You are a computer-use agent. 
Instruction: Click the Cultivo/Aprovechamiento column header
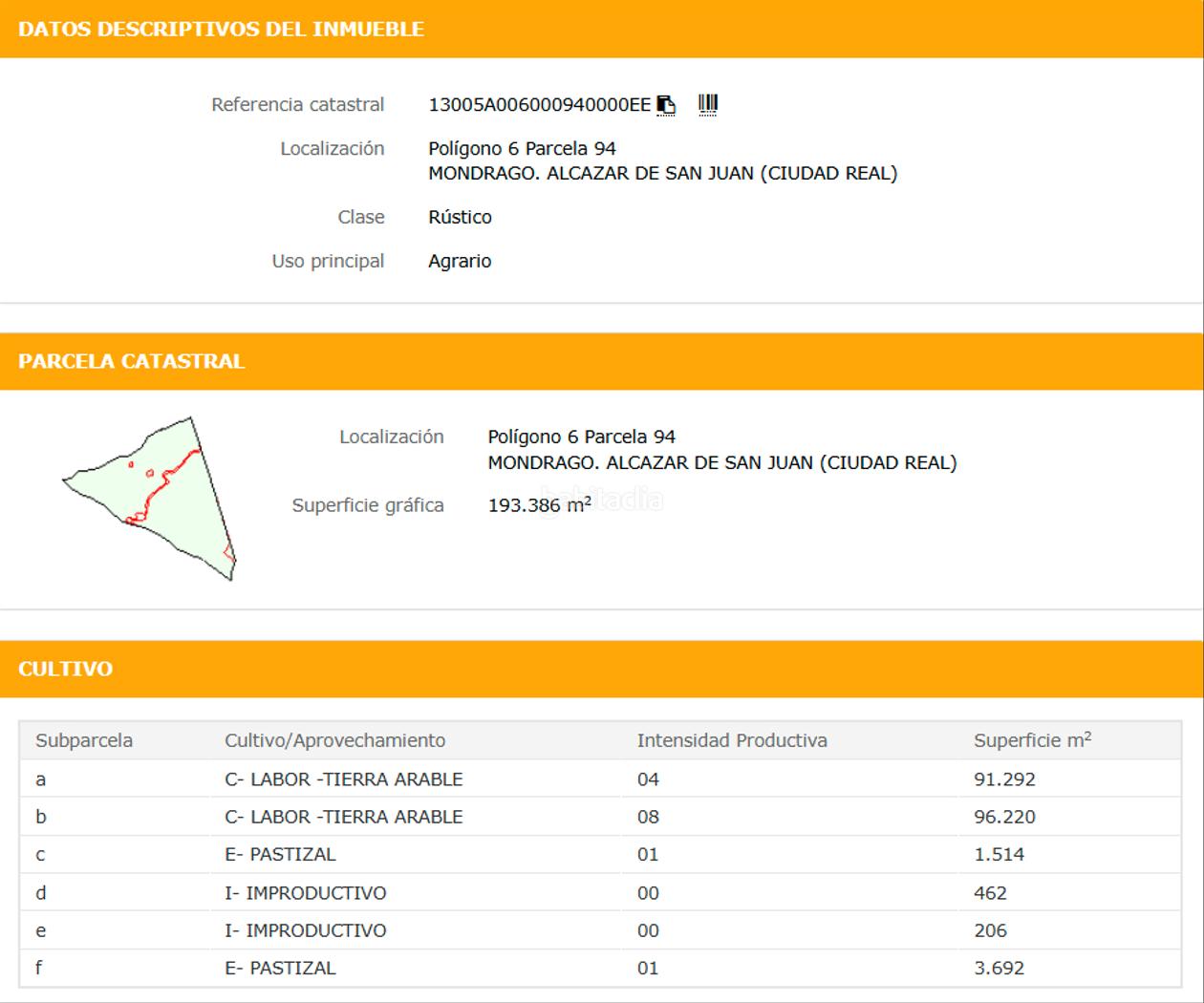click(334, 740)
